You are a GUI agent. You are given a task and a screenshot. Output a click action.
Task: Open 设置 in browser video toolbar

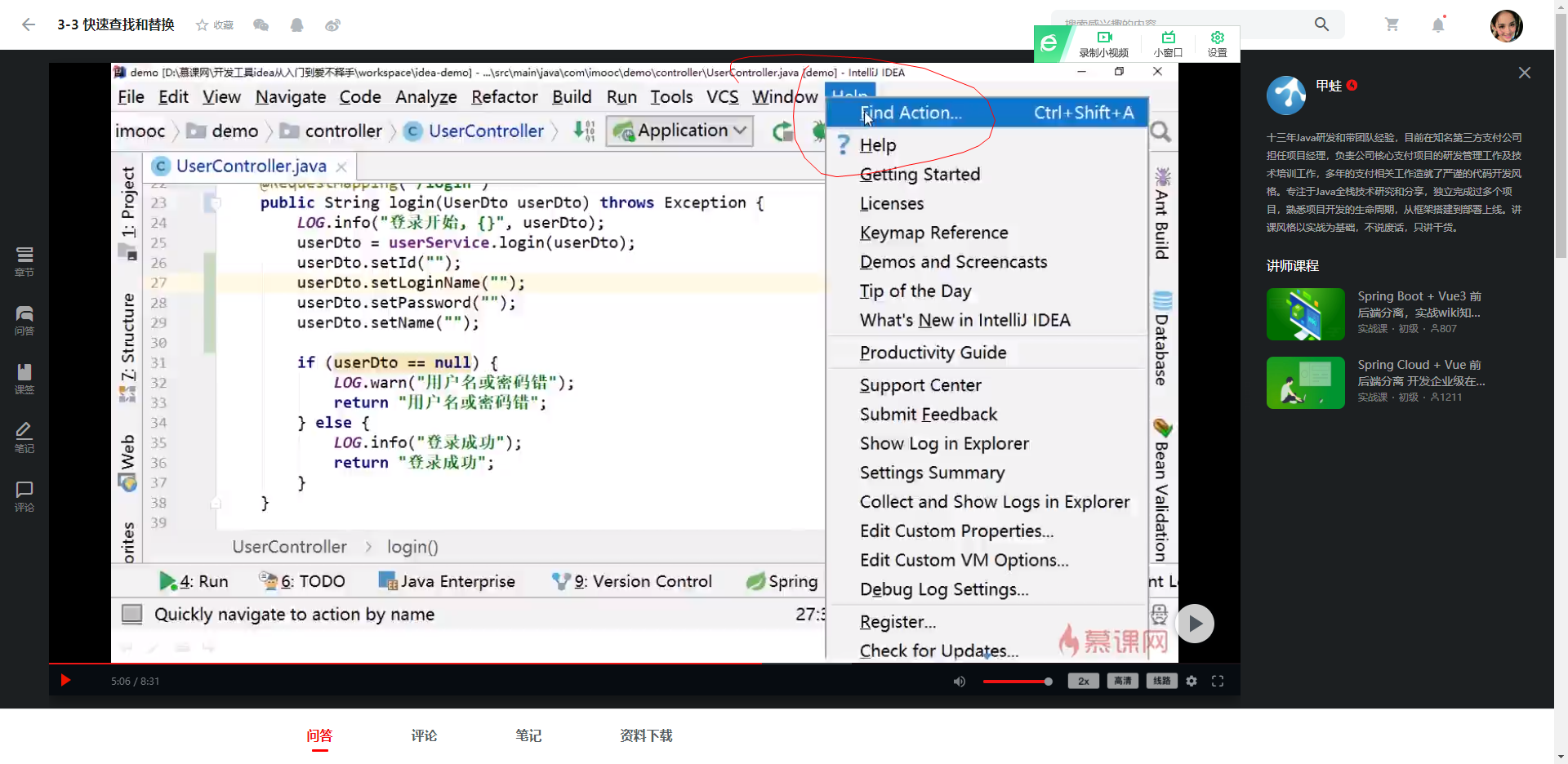[1217, 44]
